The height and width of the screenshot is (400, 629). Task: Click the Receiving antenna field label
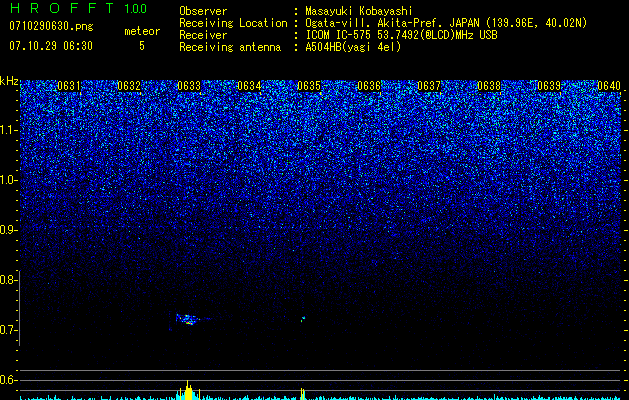point(230,47)
